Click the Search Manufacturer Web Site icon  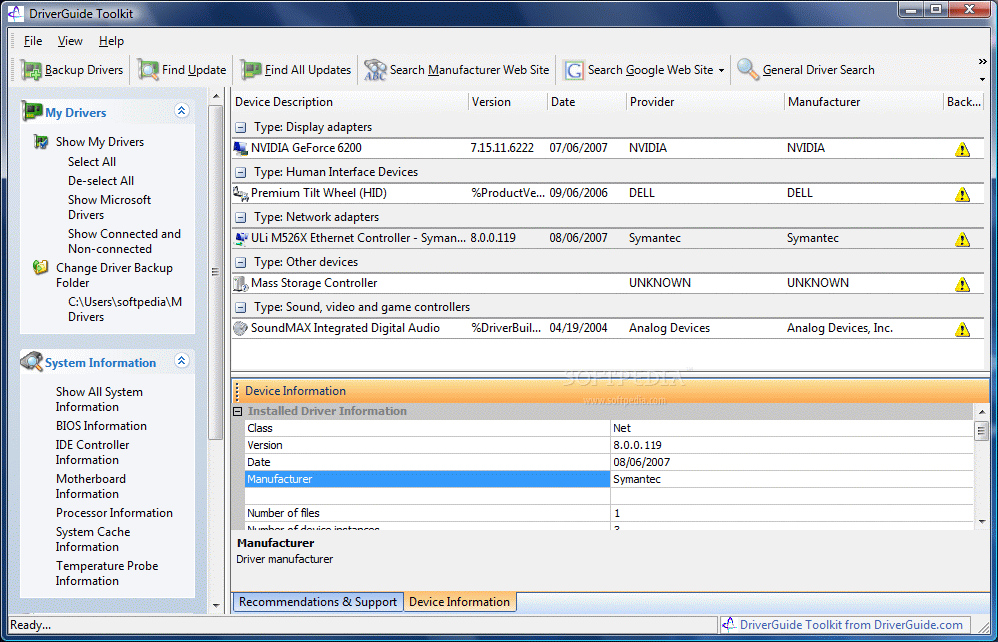(375, 70)
